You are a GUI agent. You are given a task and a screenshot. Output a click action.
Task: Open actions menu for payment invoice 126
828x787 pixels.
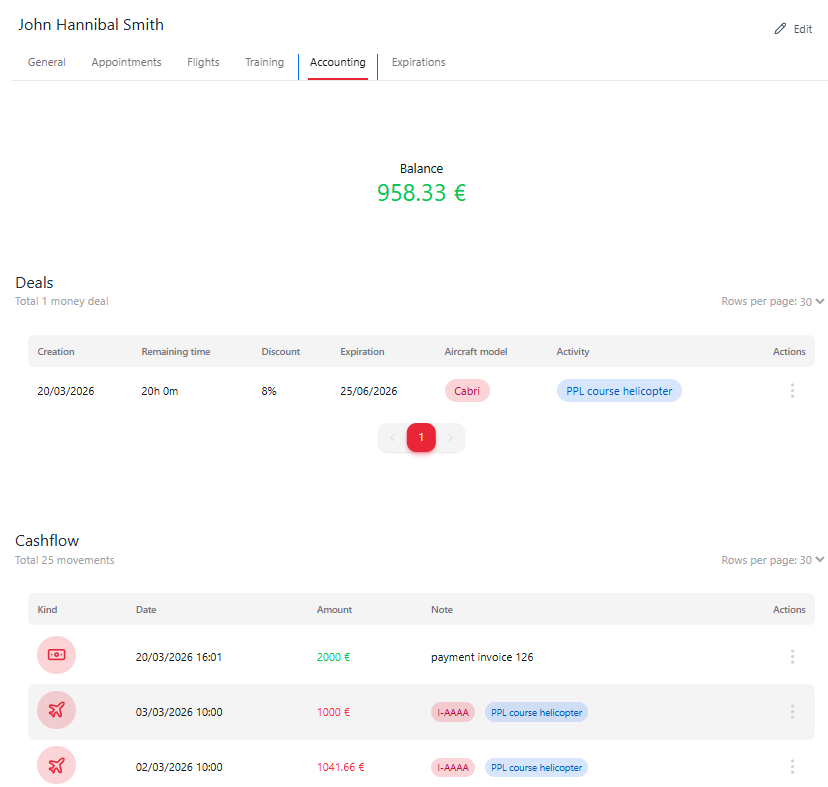click(792, 657)
